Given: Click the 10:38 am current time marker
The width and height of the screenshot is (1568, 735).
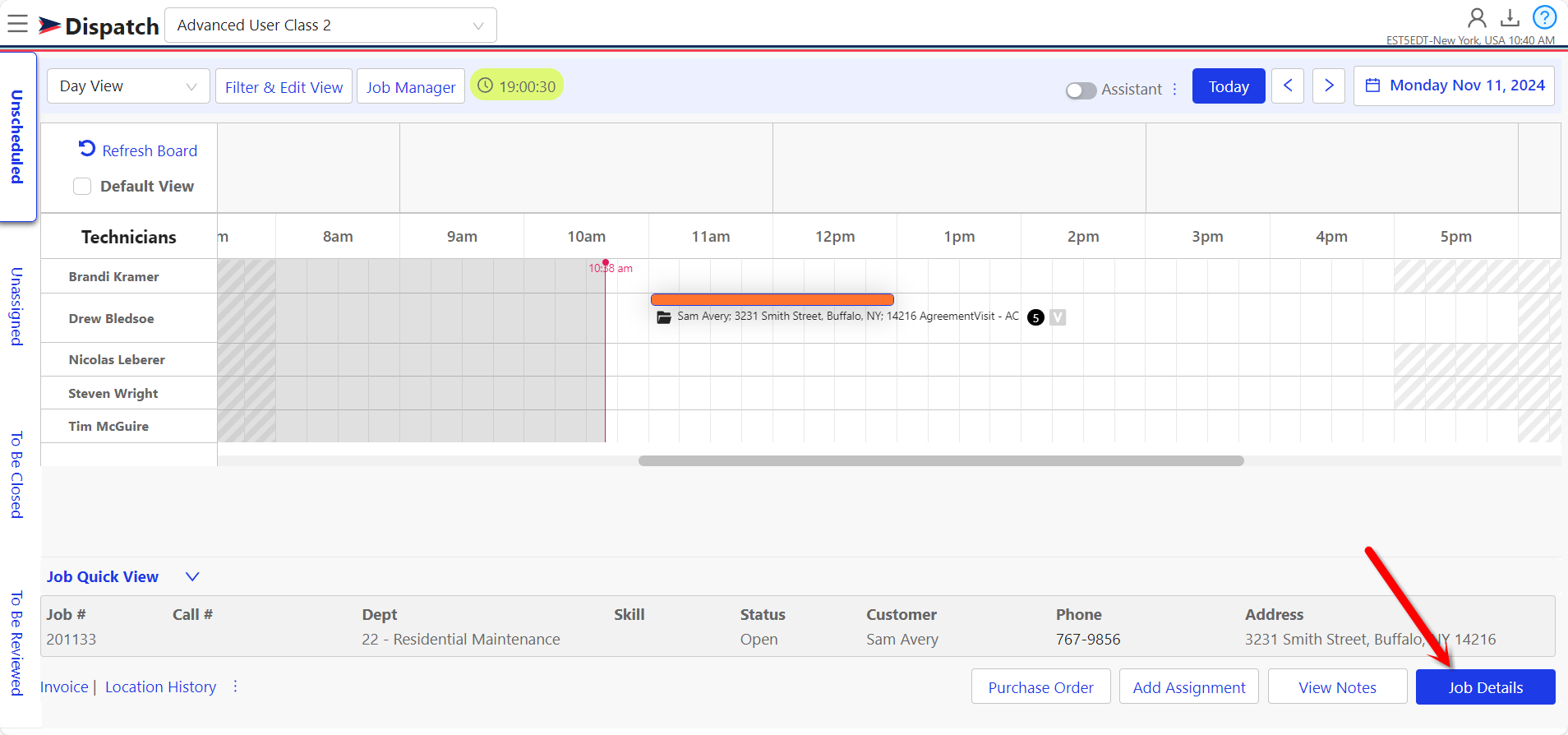Looking at the screenshot, I should (x=610, y=268).
